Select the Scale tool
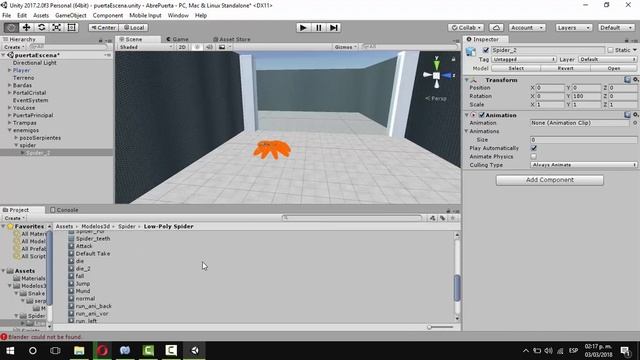Viewport: 640px width, 360px height. [x=57, y=27]
